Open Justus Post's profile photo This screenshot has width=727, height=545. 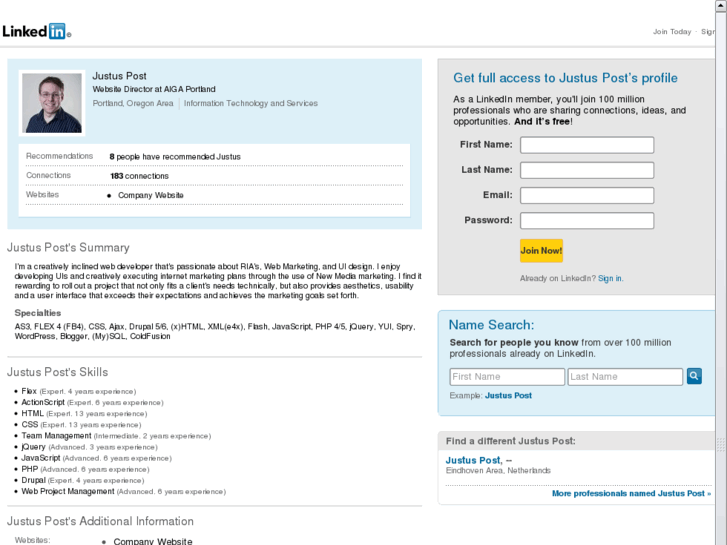52,103
